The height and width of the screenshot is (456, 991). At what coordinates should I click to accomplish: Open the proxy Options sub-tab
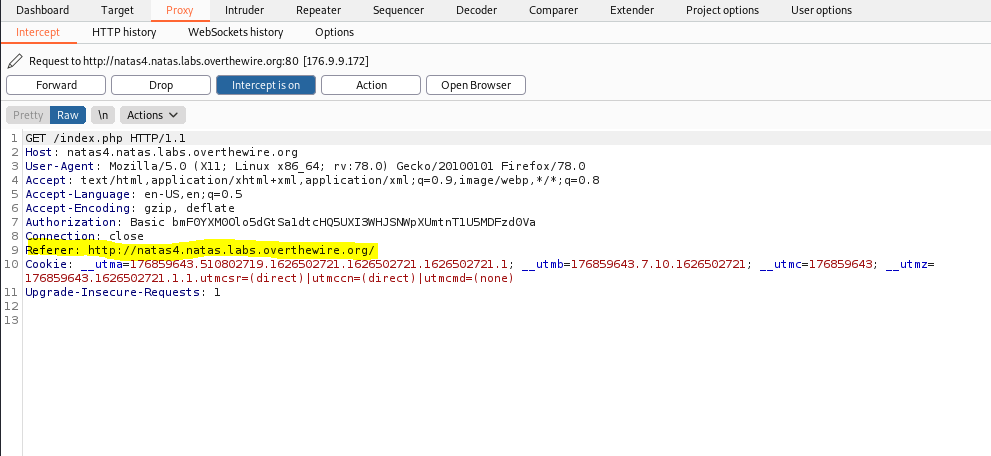[334, 32]
